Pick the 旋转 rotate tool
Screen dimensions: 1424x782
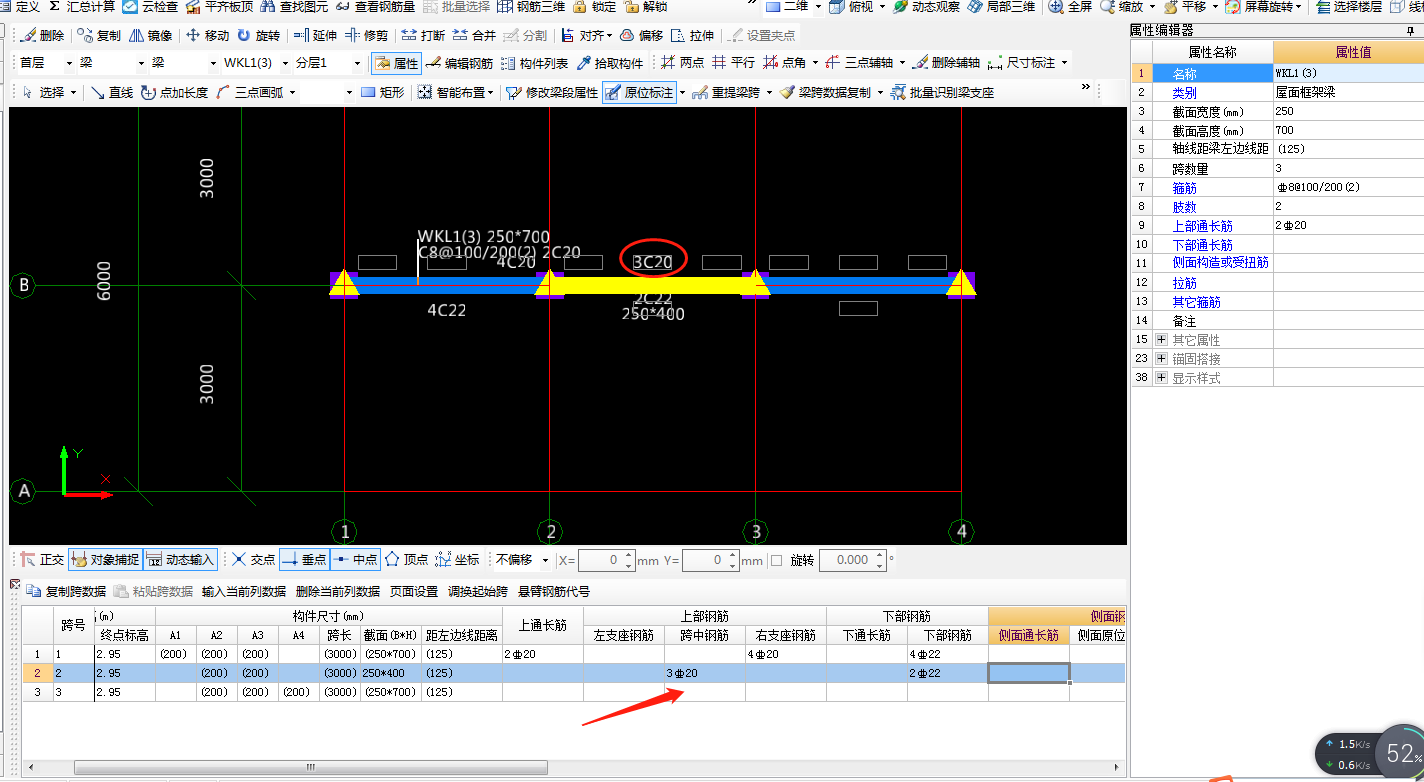click(x=258, y=35)
